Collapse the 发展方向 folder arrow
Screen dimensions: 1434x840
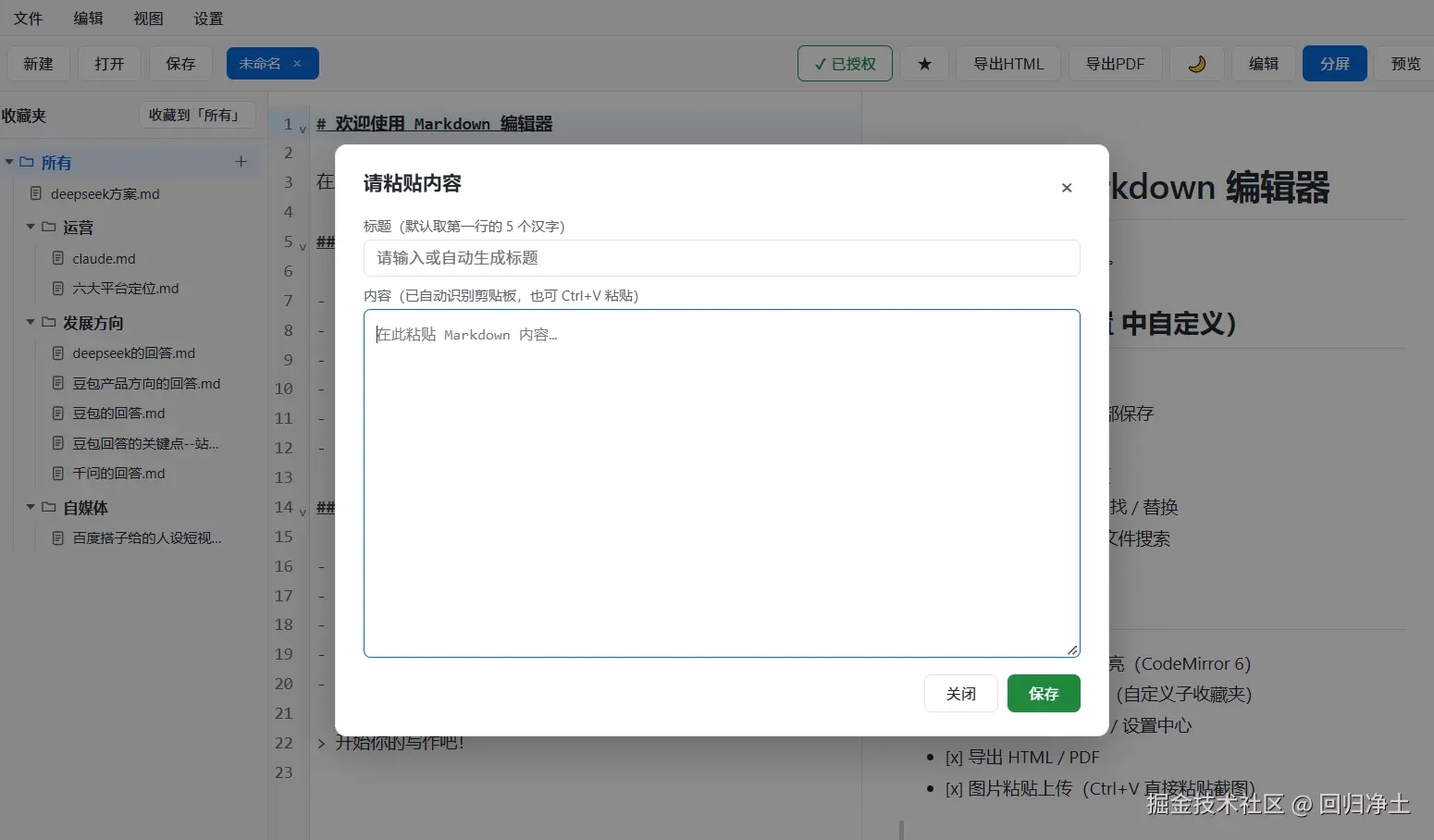pyautogui.click(x=31, y=322)
